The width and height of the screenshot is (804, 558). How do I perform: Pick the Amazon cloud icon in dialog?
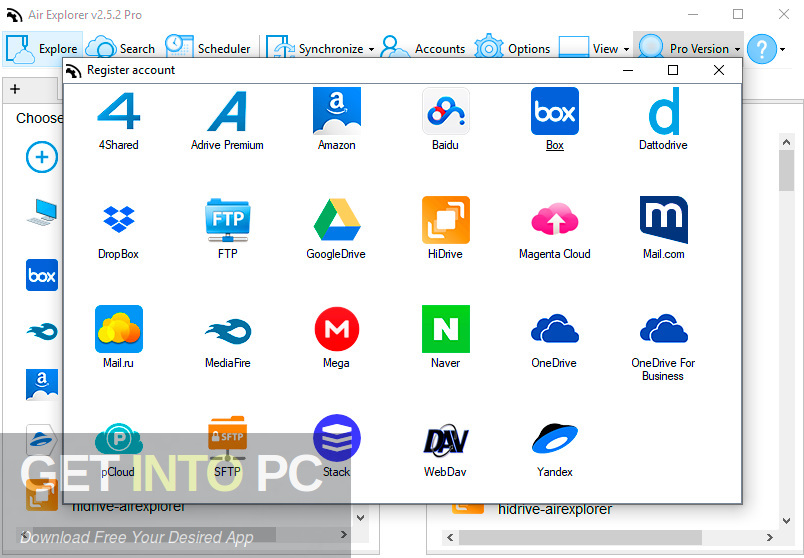tap(336, 120)
